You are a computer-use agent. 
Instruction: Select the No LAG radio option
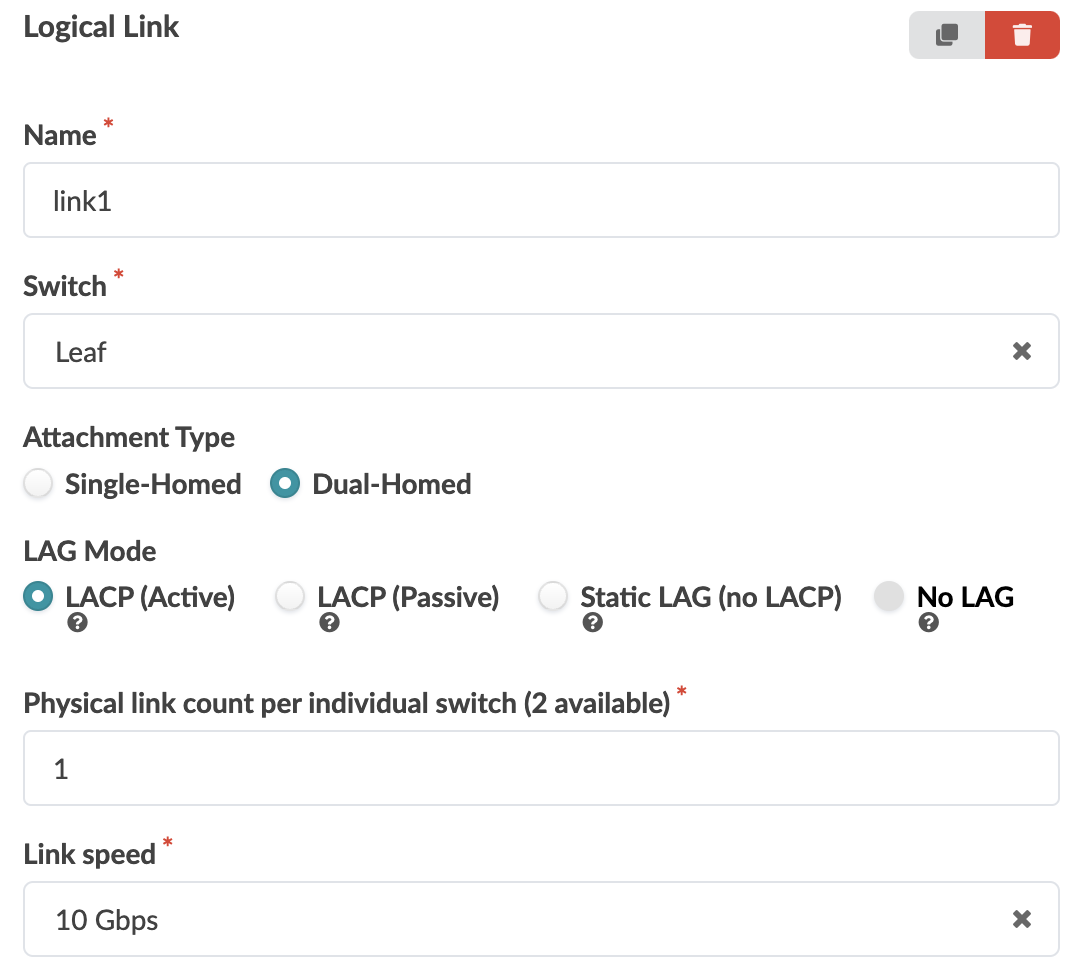888,597
